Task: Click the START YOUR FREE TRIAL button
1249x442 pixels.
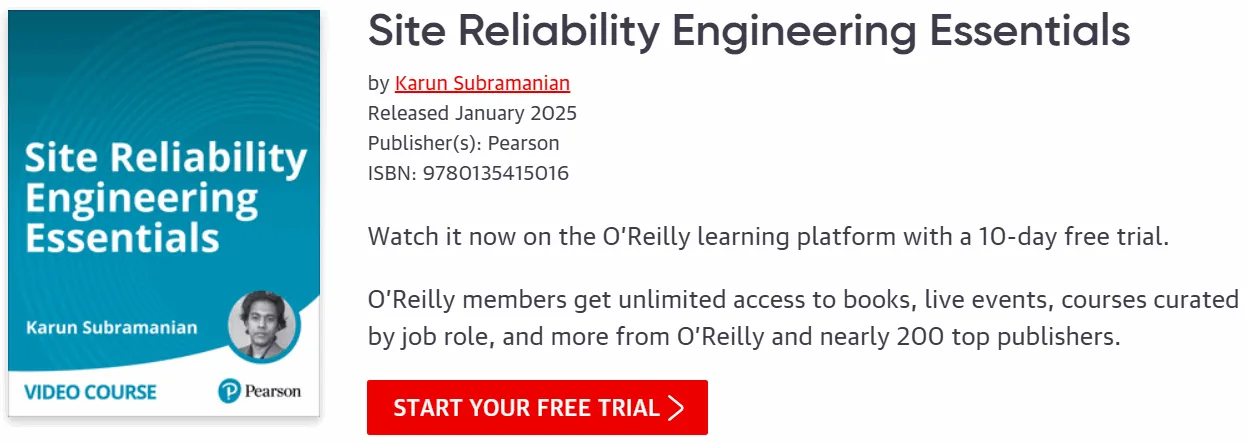Action: [537, 407]
